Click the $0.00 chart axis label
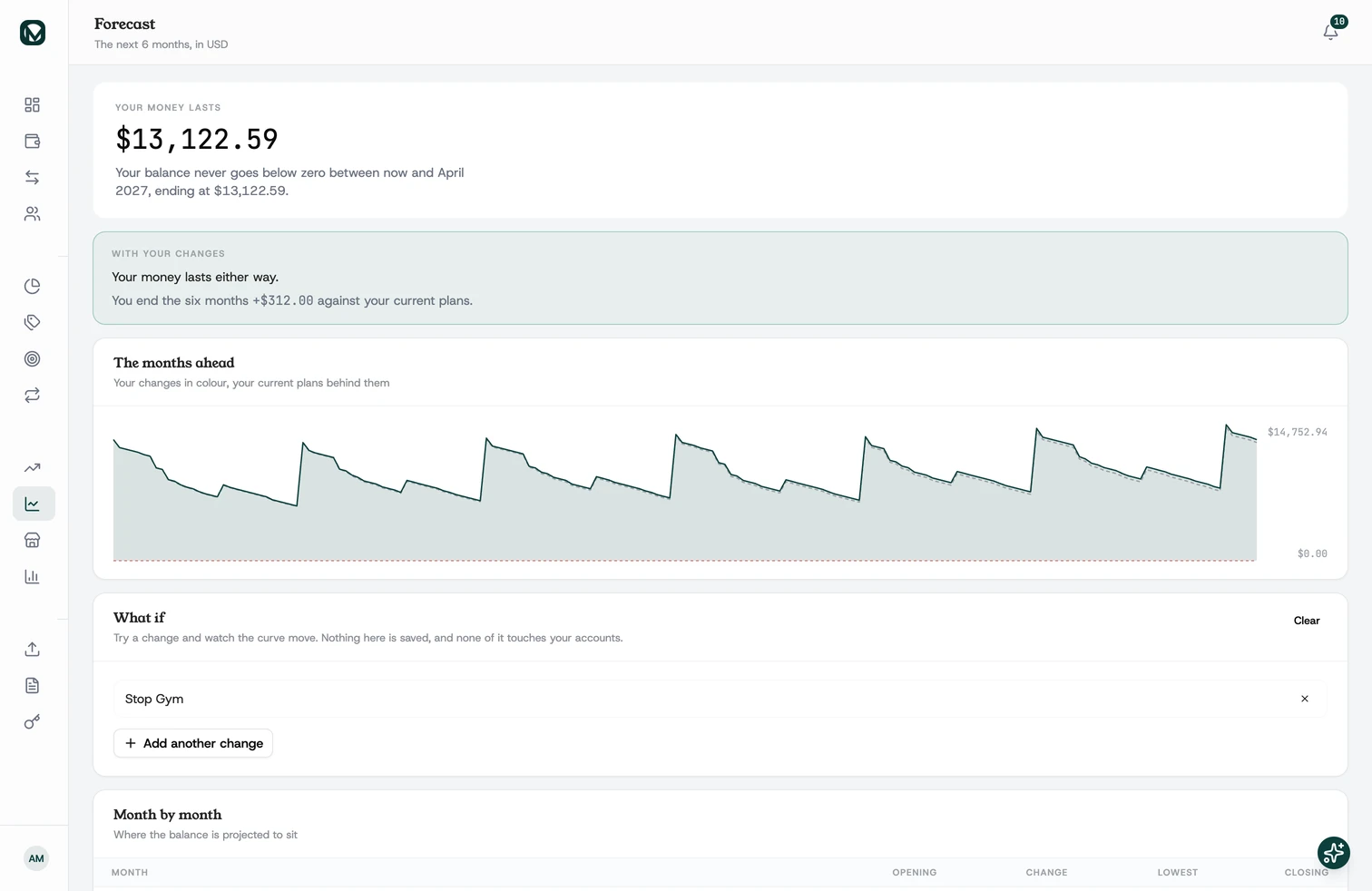 pos(1312,553)
